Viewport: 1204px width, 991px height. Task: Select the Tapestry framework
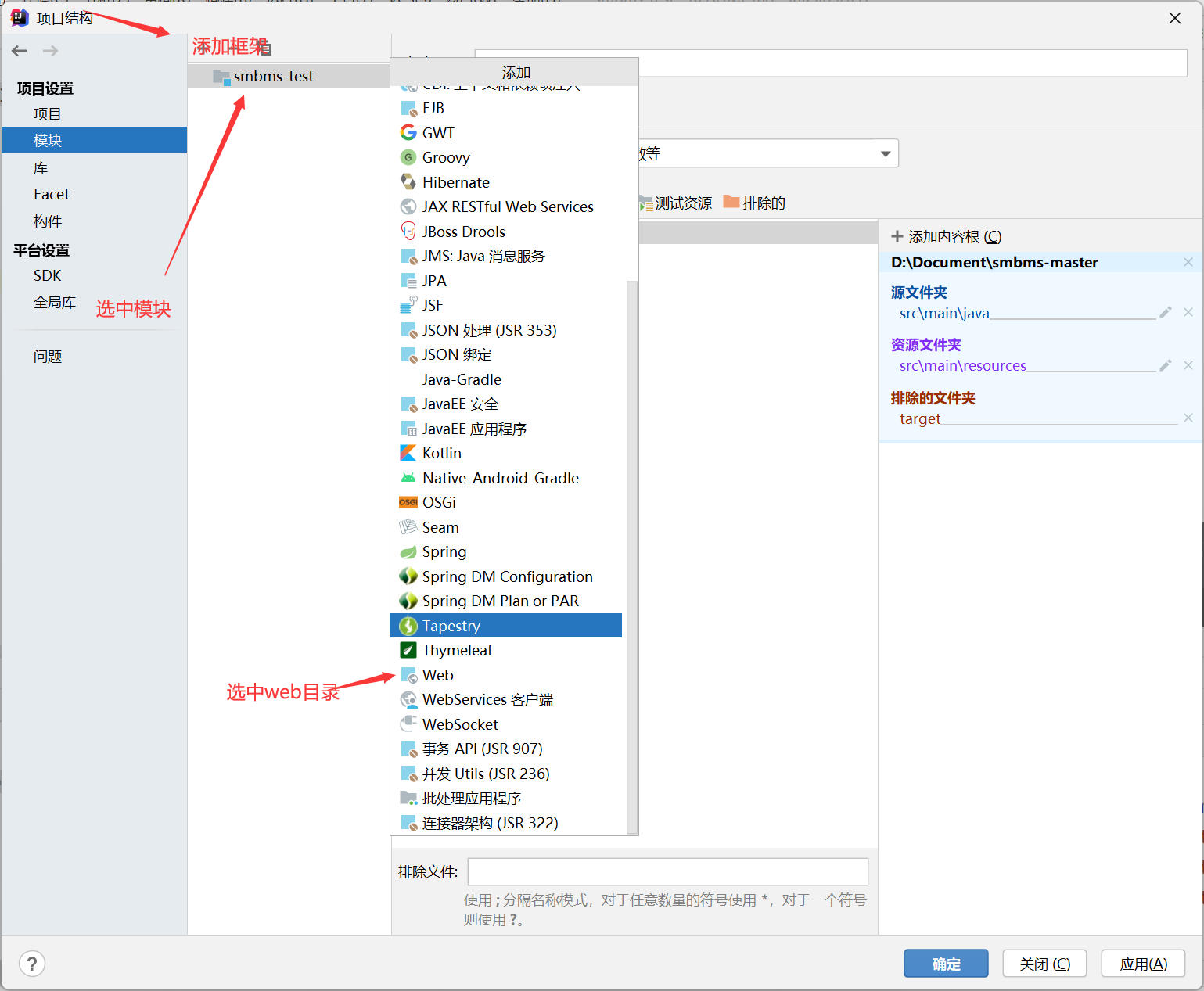pyautogui.click(x=506, y=626)
